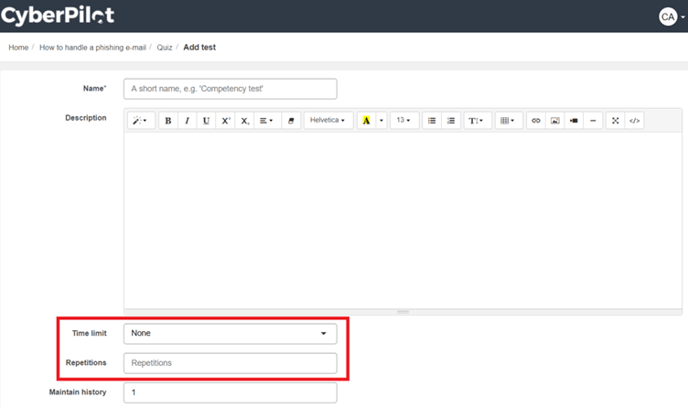
Task: Open 'How to handle a phishing e-mail' breadcrumb
Action: [x=93, y=47]
